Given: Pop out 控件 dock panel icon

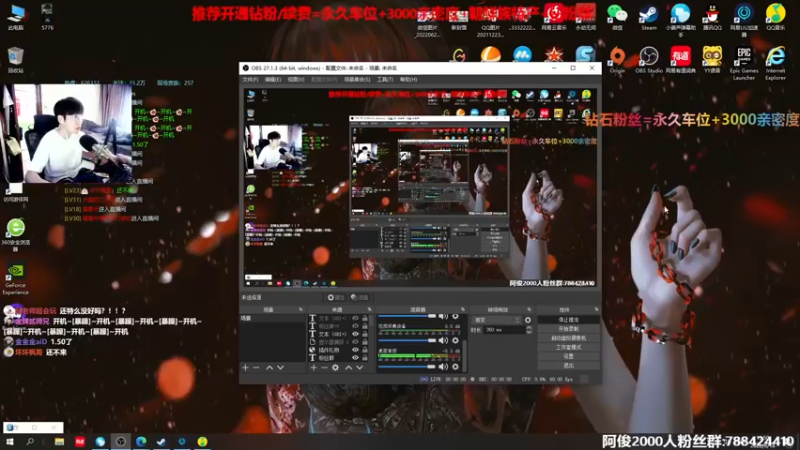Looking at the screenshot, I should click(x=596, y=310).
